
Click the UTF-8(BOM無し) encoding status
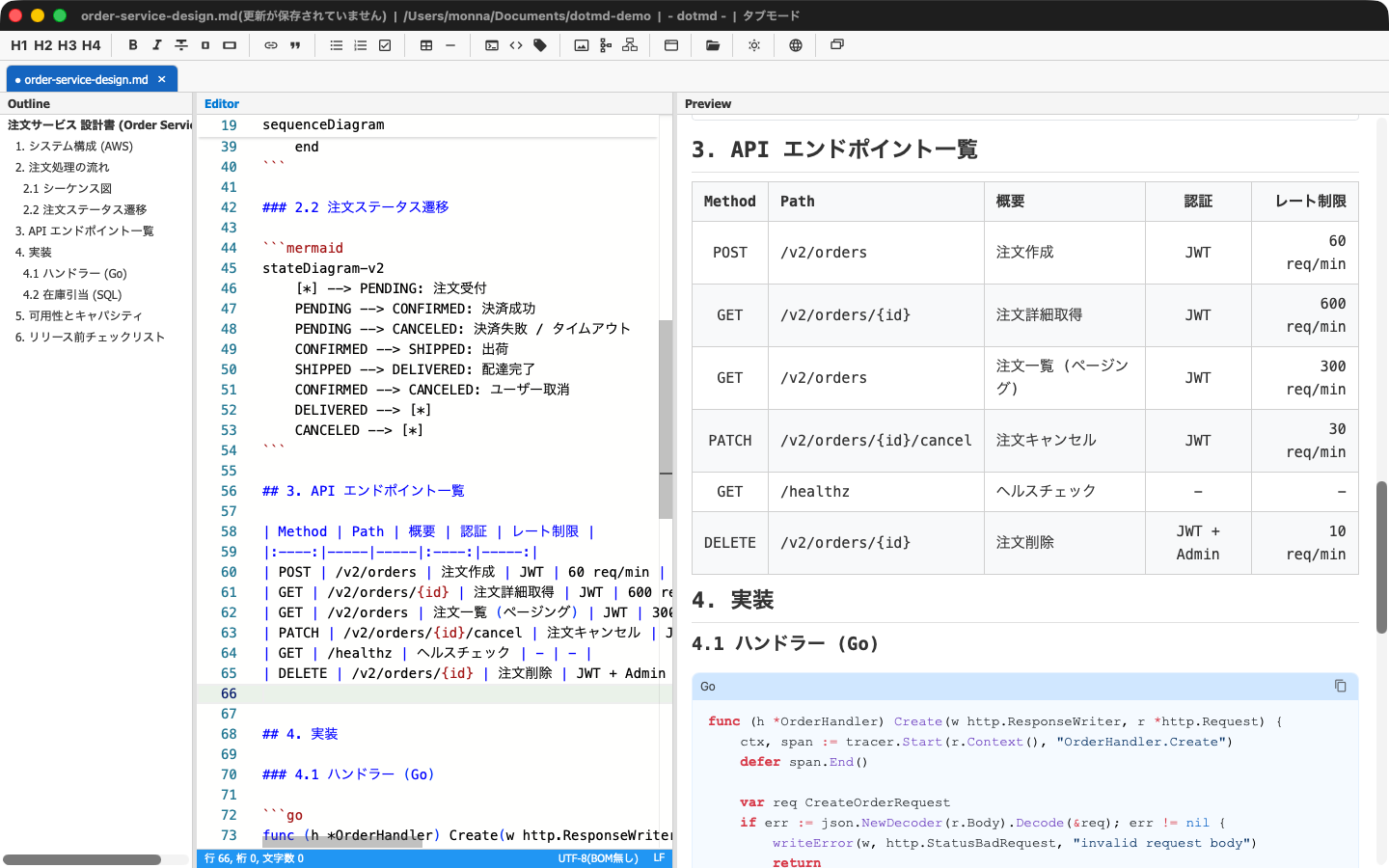[598, 858]
